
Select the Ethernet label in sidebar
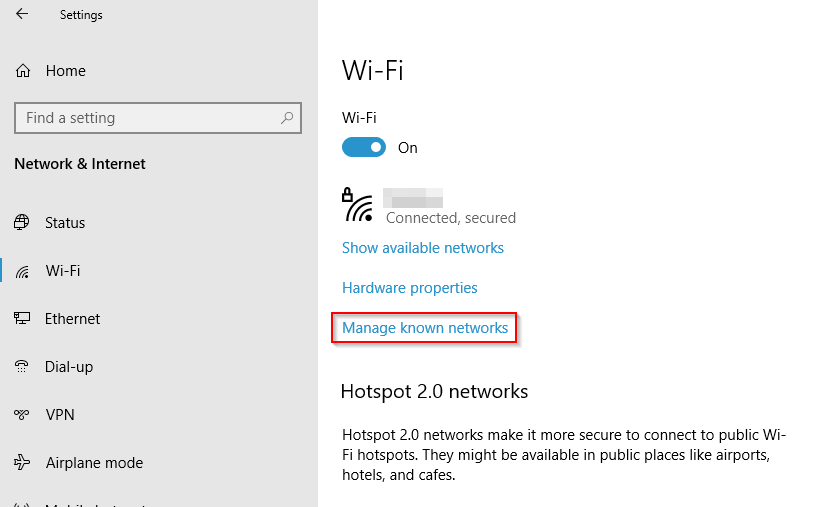point(73,319)
